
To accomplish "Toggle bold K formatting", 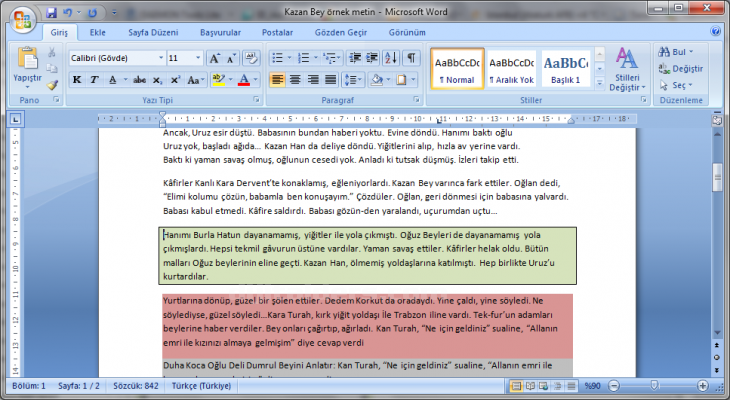I will [x=77, y=80].
